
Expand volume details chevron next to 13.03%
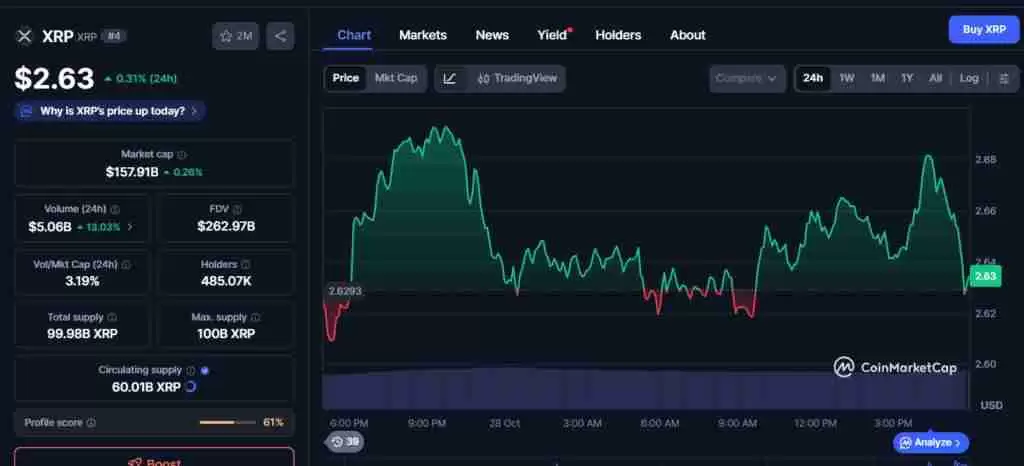[130, 226]
